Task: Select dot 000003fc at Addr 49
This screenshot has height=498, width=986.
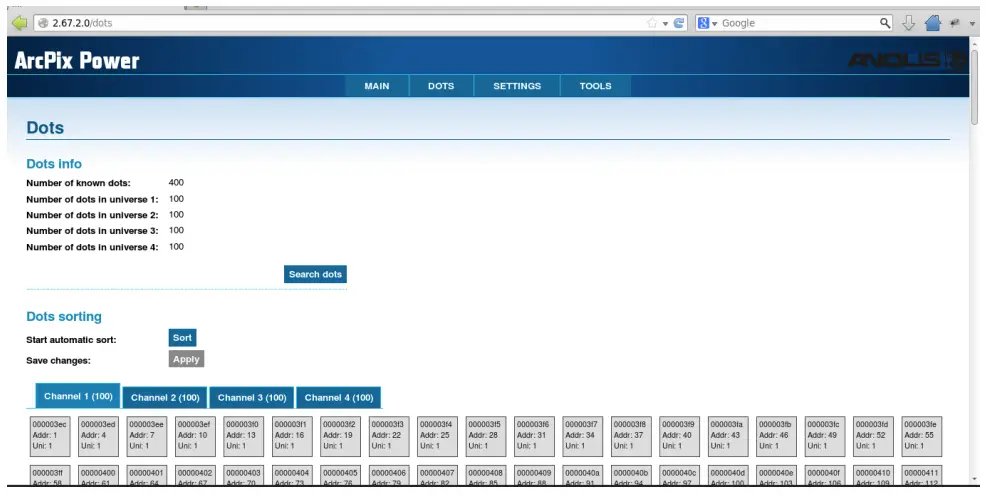Action: click(824, 436)
